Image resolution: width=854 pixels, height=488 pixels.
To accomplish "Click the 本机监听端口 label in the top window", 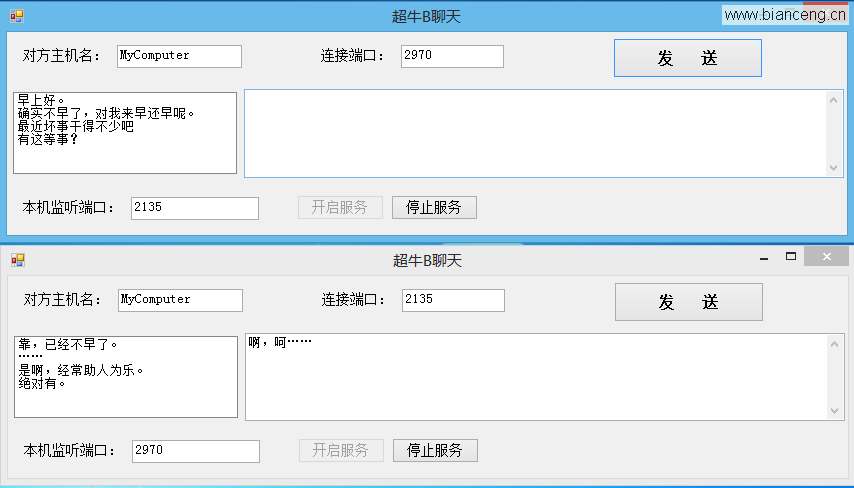I will point(69,208).
